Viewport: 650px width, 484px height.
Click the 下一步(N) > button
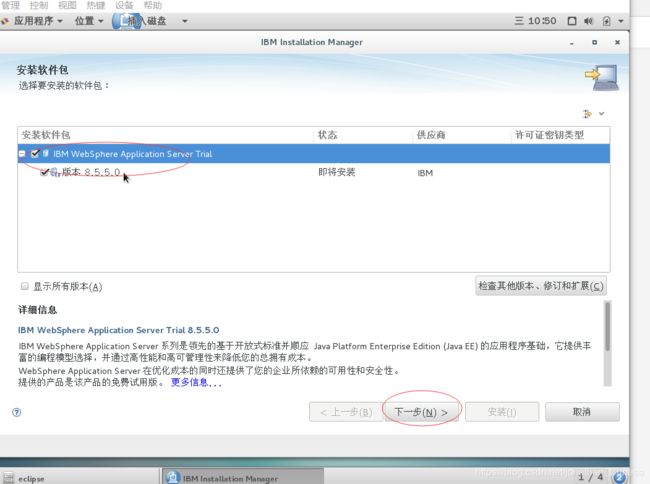(x=421, y=412)
